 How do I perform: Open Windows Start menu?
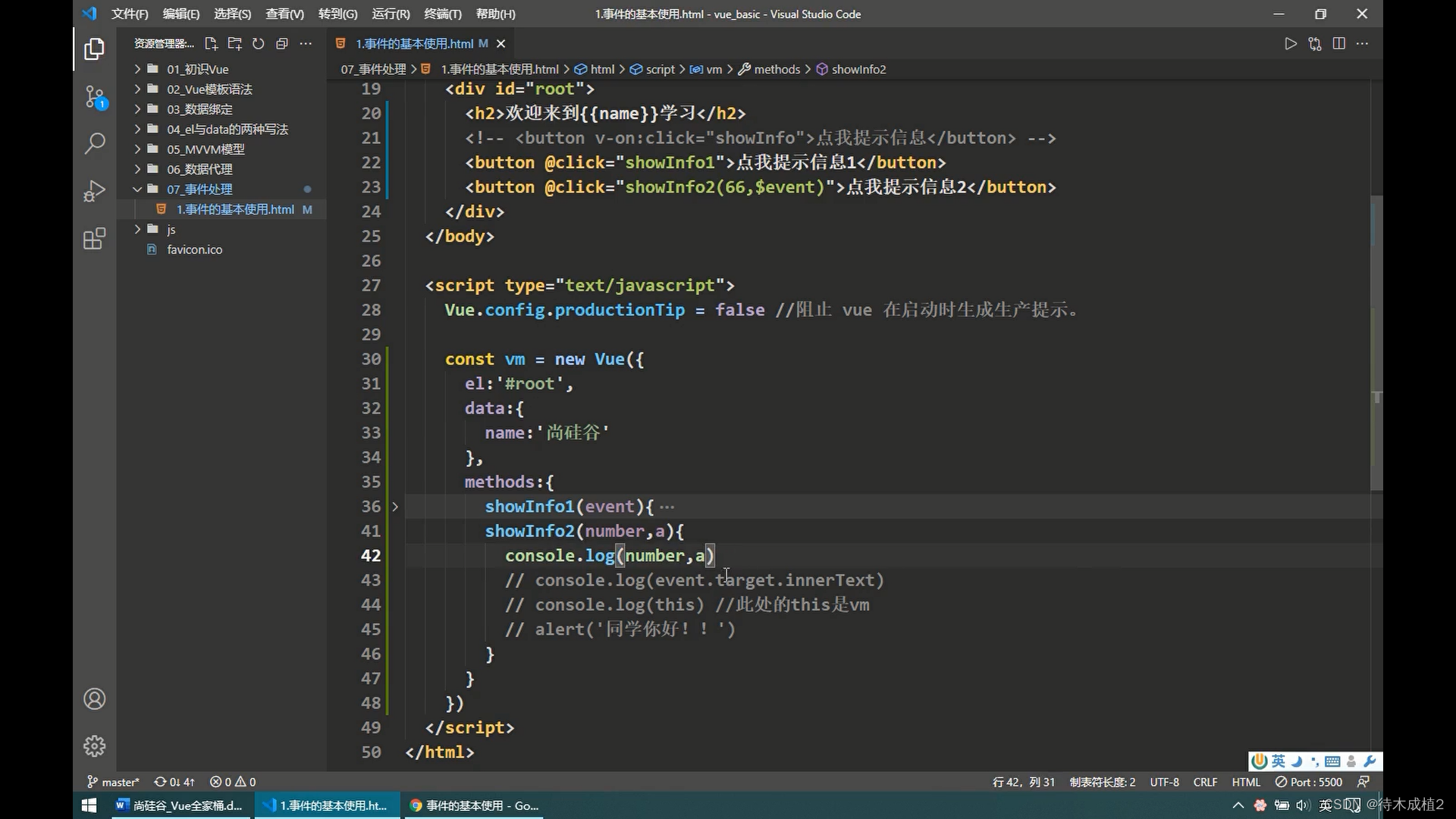pyautogui.click(x=89, y=805)
